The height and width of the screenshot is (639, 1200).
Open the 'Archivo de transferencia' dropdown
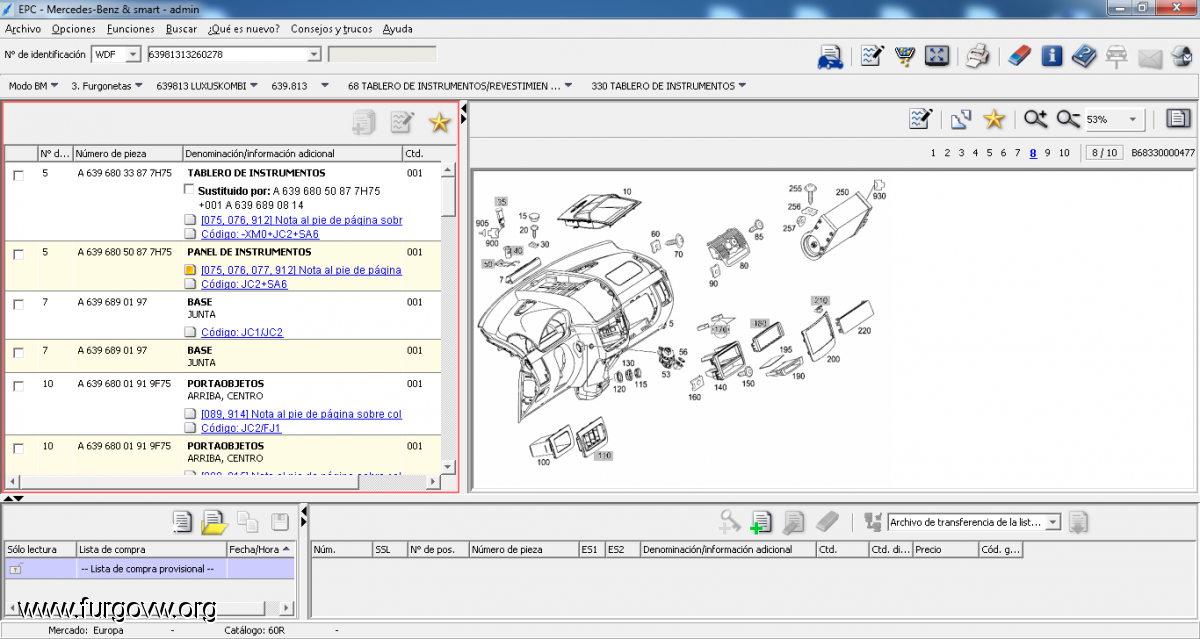pos(1052,522)
